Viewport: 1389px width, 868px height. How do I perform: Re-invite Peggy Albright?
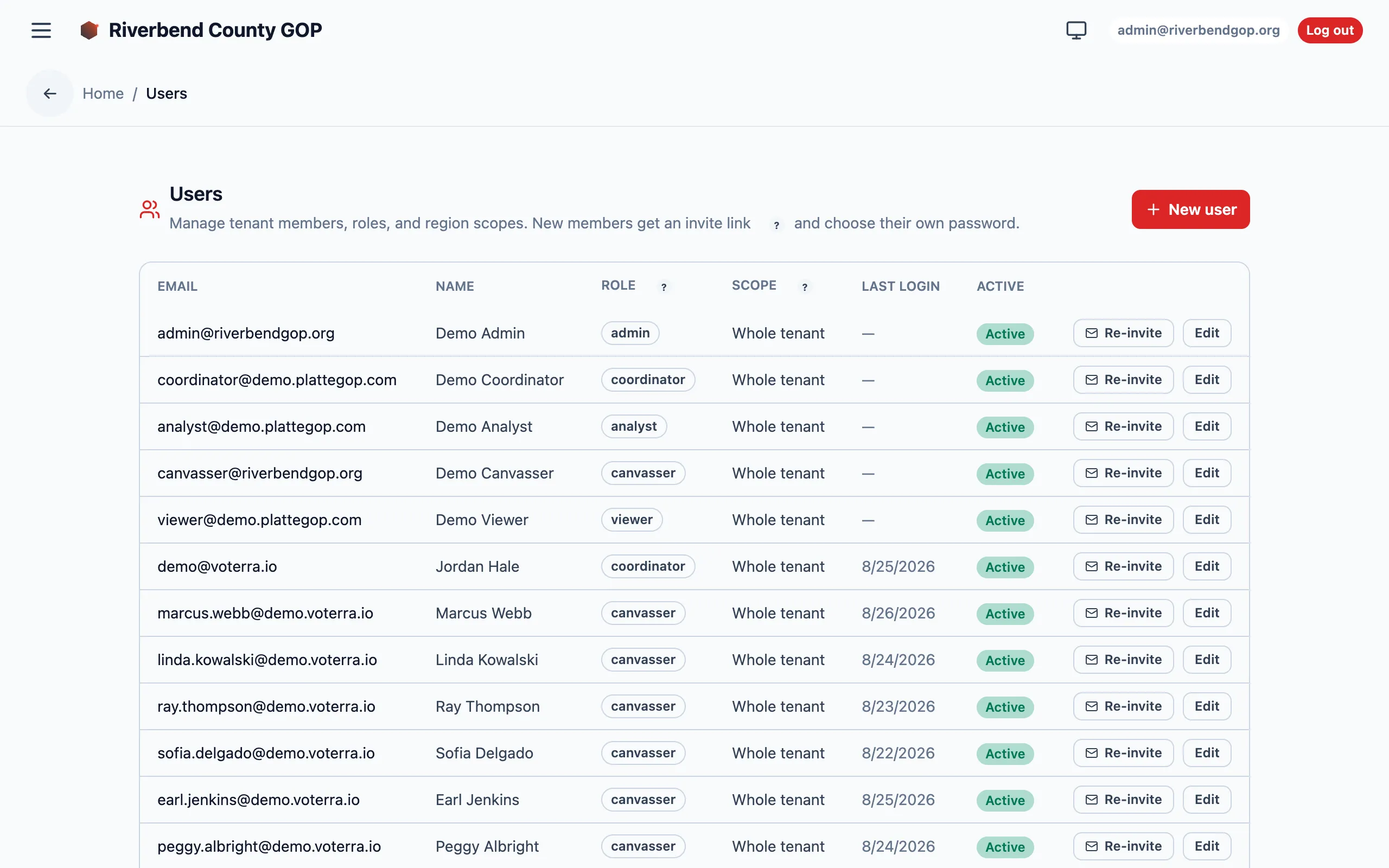pyautogui.click(x=1123, y=846)
